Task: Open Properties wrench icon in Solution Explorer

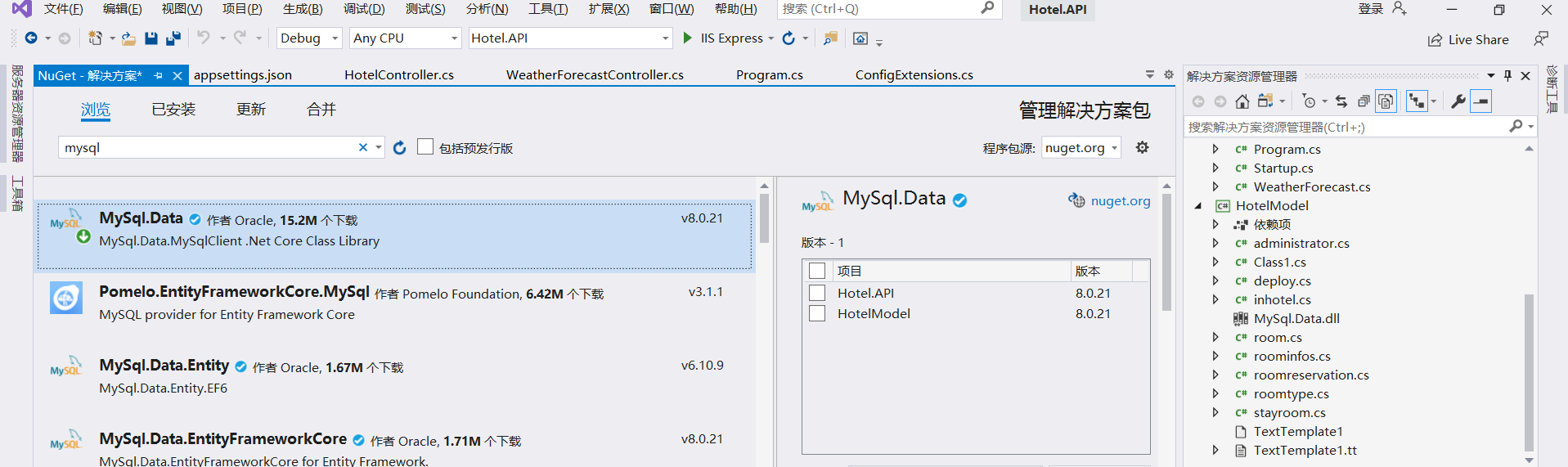Action: point(1458,101)
